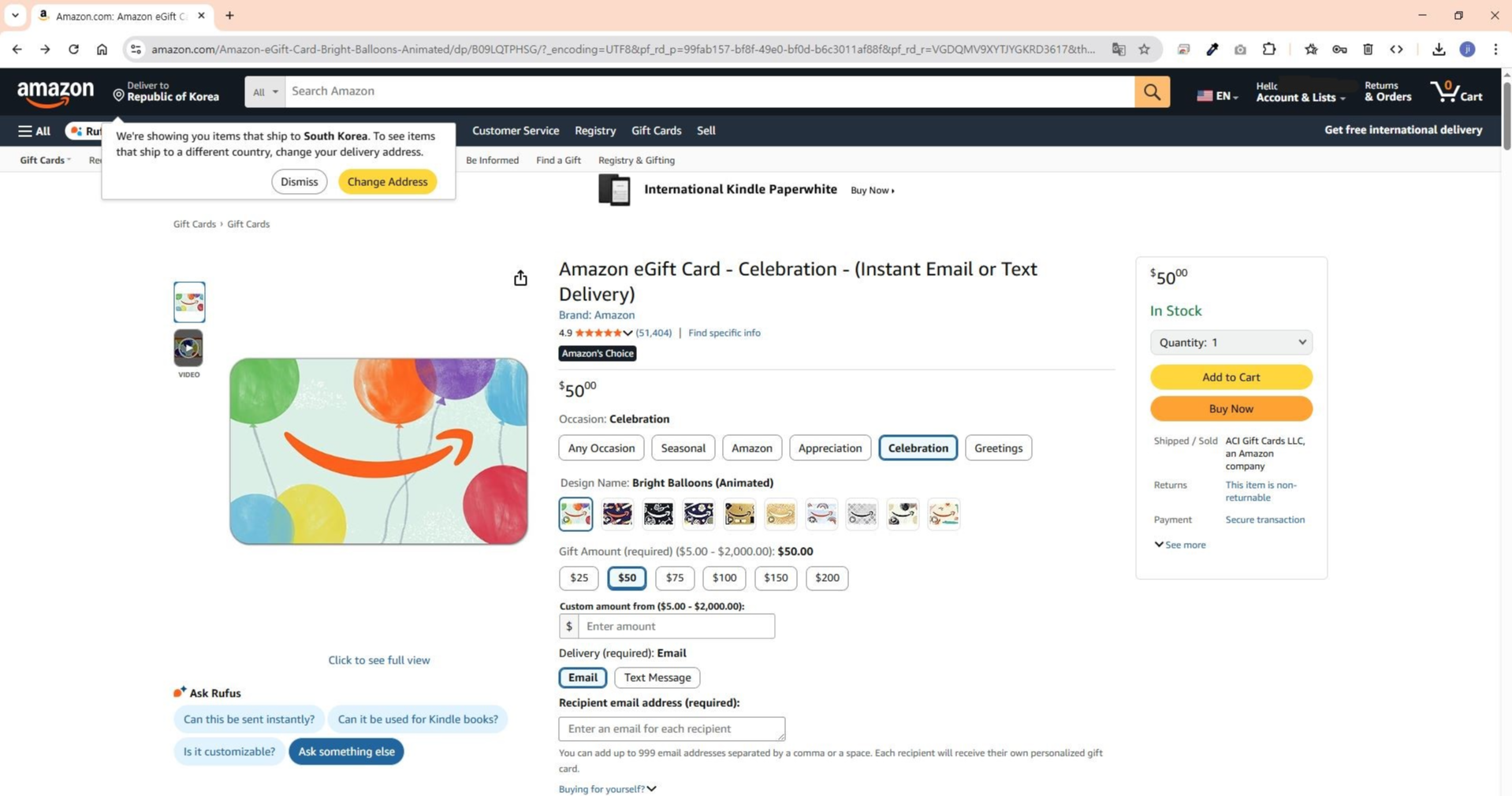This screenshot has height=796, width=1512.
Task: Open the downloads icon in toolbar
Action: click(x=1439, y=49)
